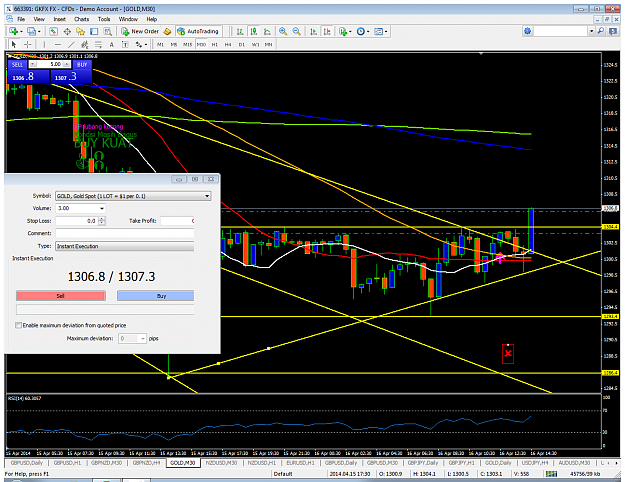The width and height of the screenshot is (625, 482).
Task: Open the chart templates dropdown
Action: 381,31
